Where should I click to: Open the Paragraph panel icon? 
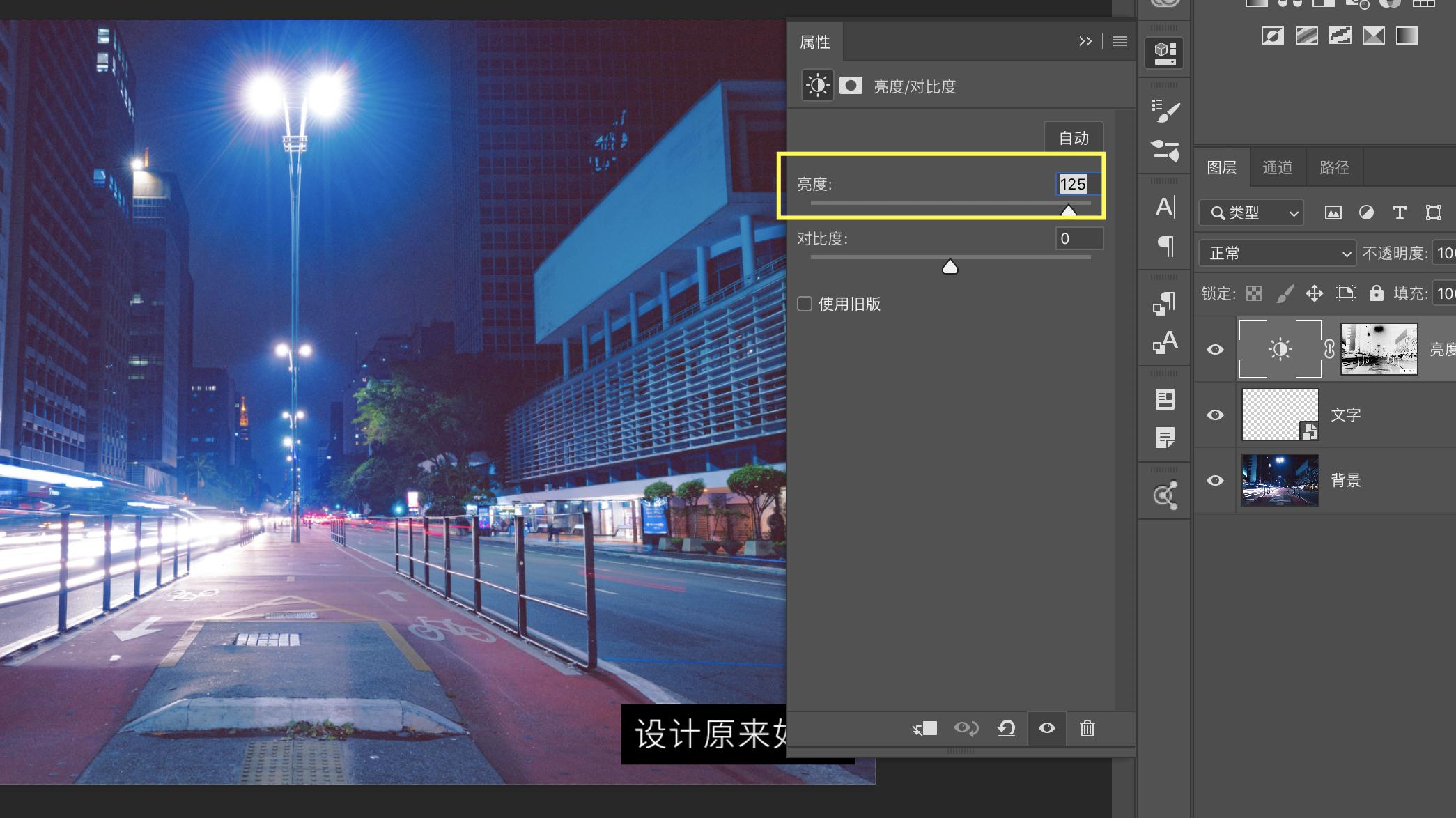[1164, 247]
